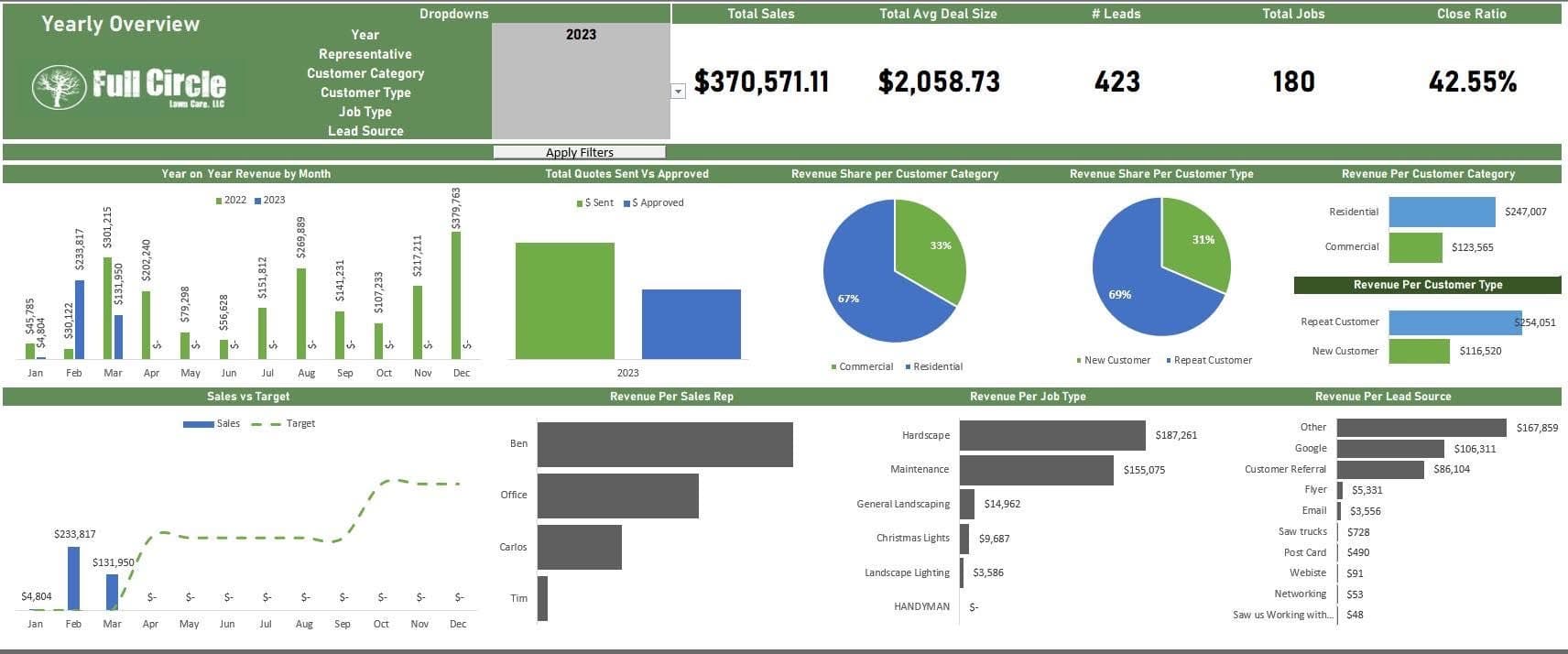Click the Google bar in Lead Source chart
Screen dimensions: 1568x654
tap(1389, 449)
